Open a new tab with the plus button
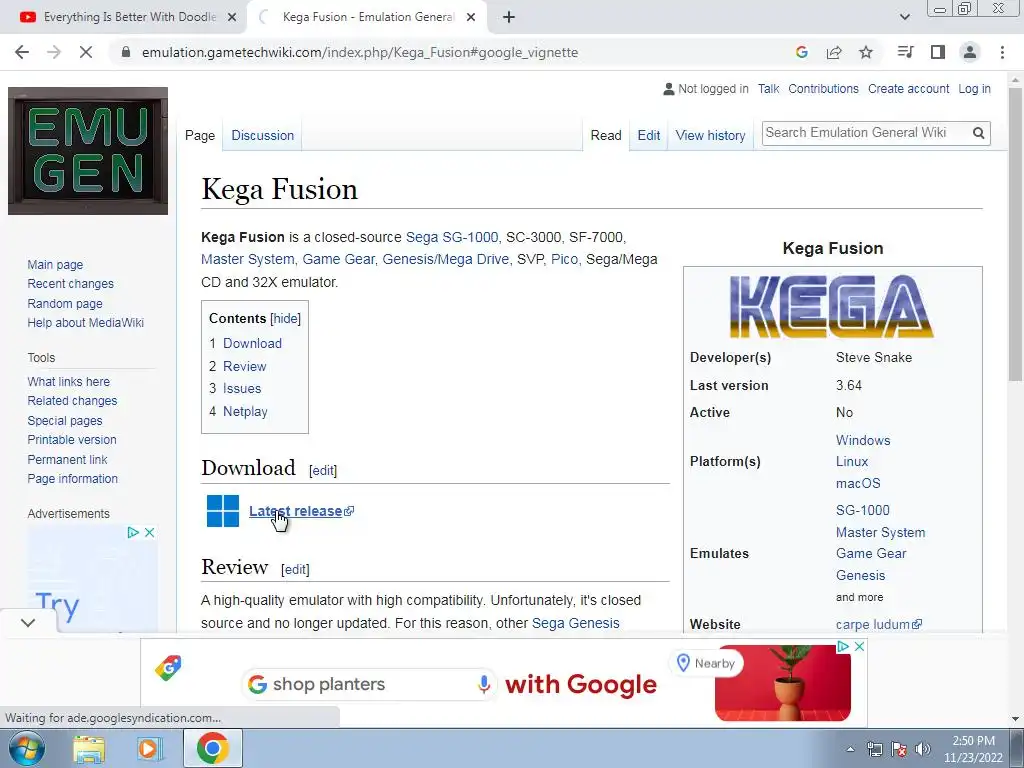Screen dimensions: 1024x768 [509, 18]
